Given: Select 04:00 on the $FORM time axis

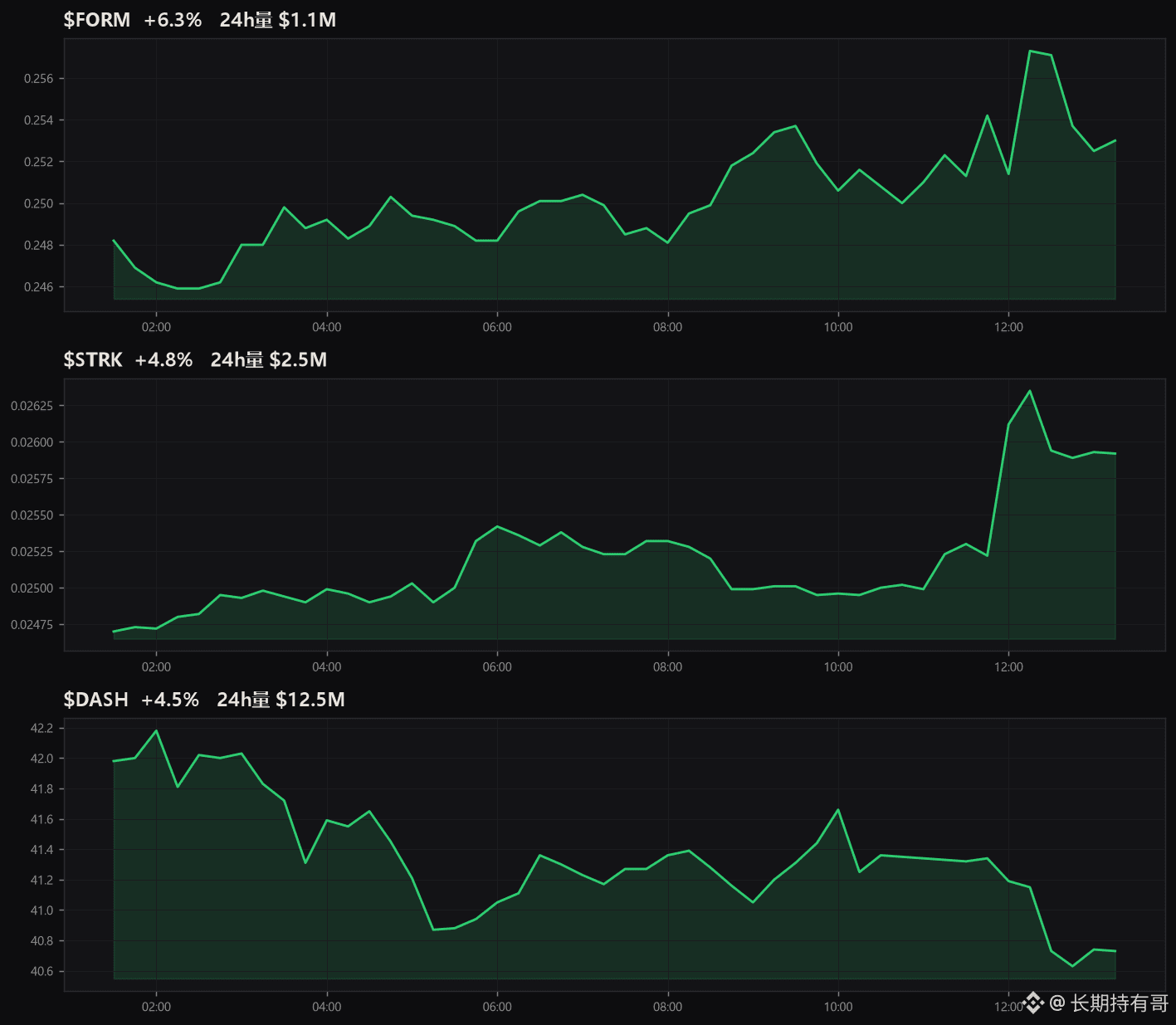Looking at the screenshot, I should 327,327.
